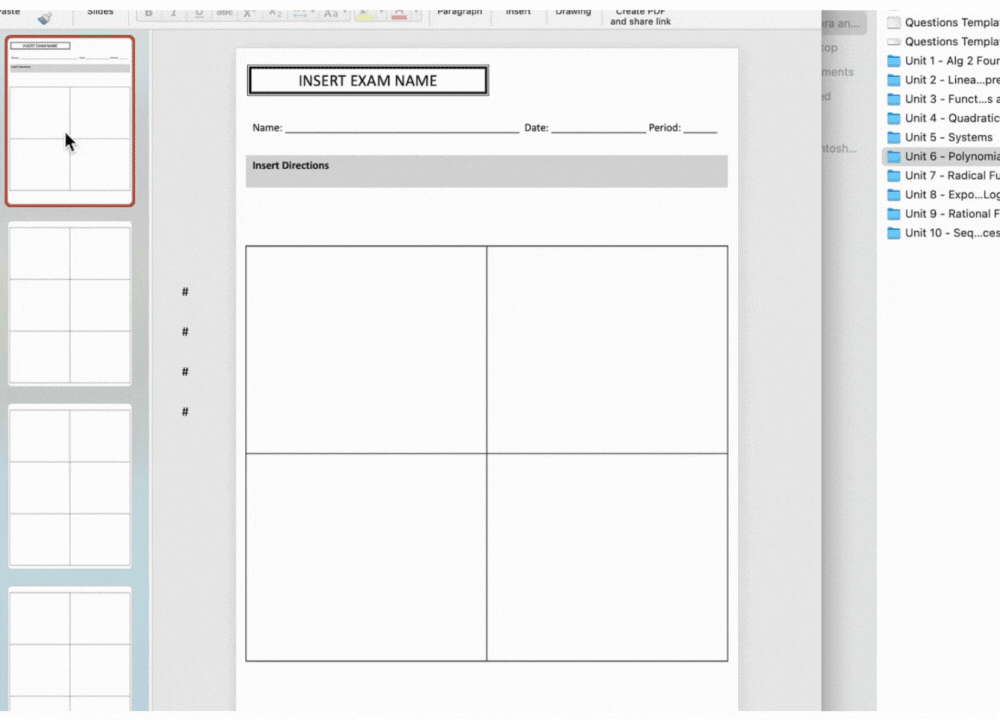Click the Format Painter brush icon
This screenshot has height=720, width=1000.
tap(44, 17)
